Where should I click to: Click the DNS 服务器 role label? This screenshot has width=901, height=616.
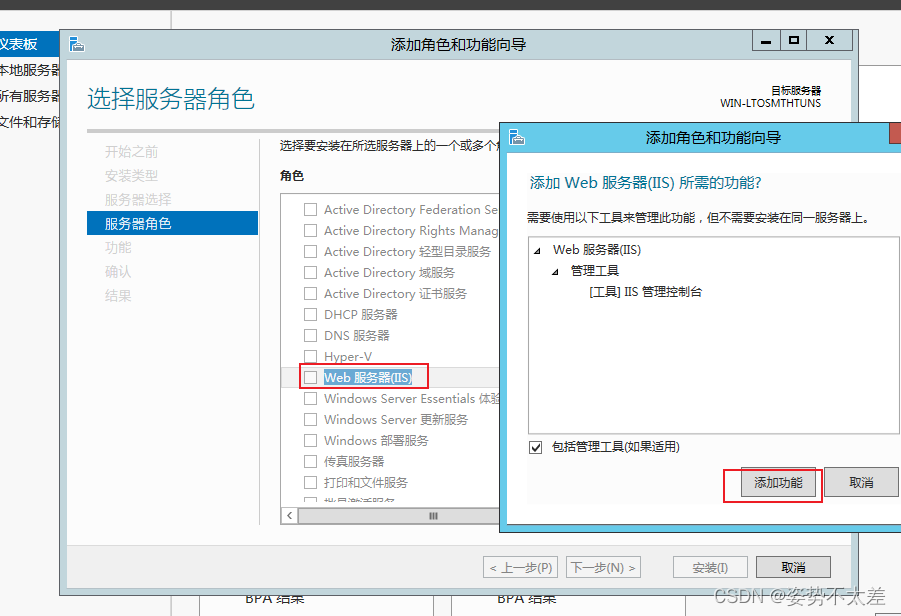point(357,336)
